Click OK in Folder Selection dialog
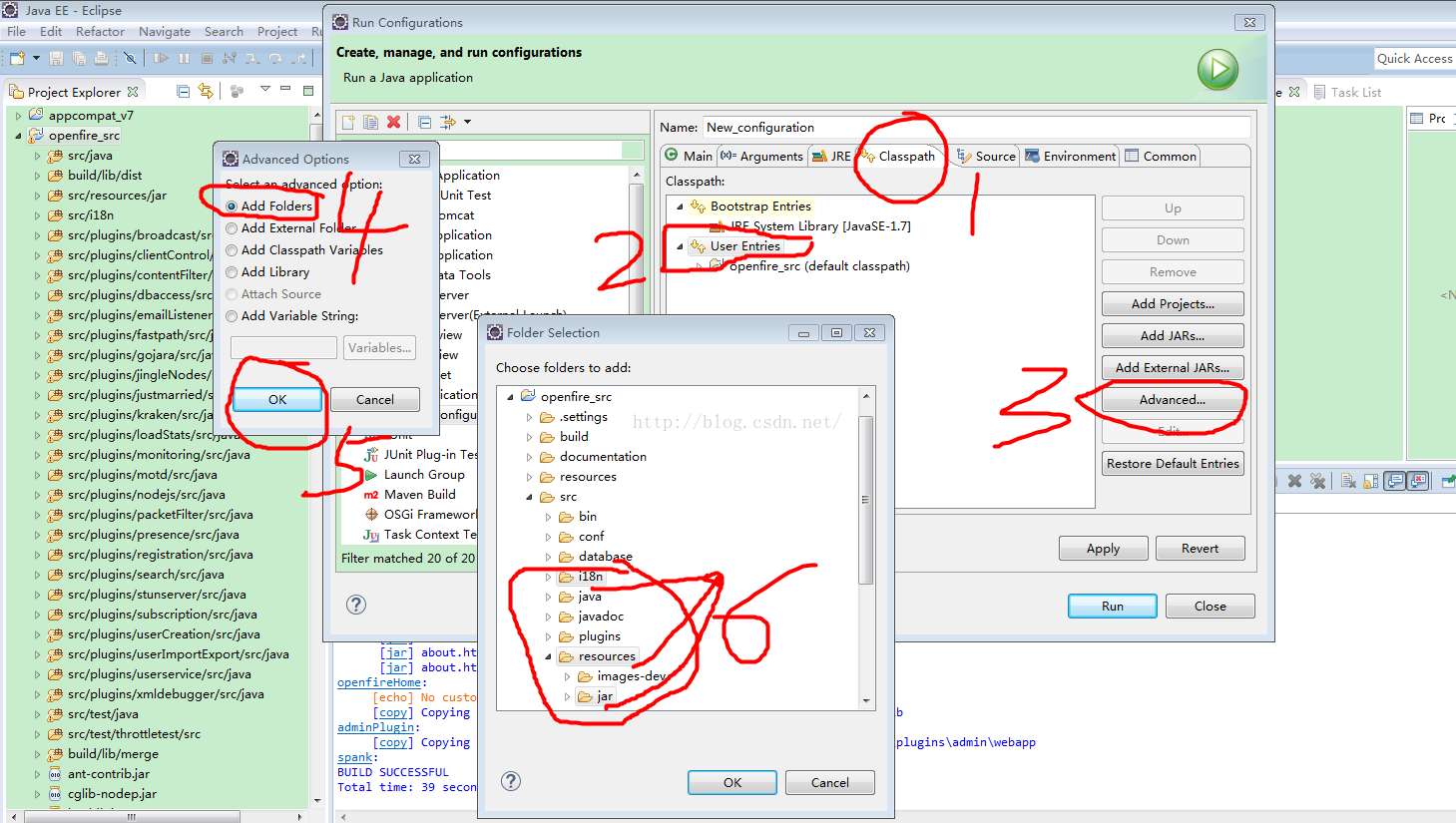This screenshot has width=1456, height=823. coord(731,782)
